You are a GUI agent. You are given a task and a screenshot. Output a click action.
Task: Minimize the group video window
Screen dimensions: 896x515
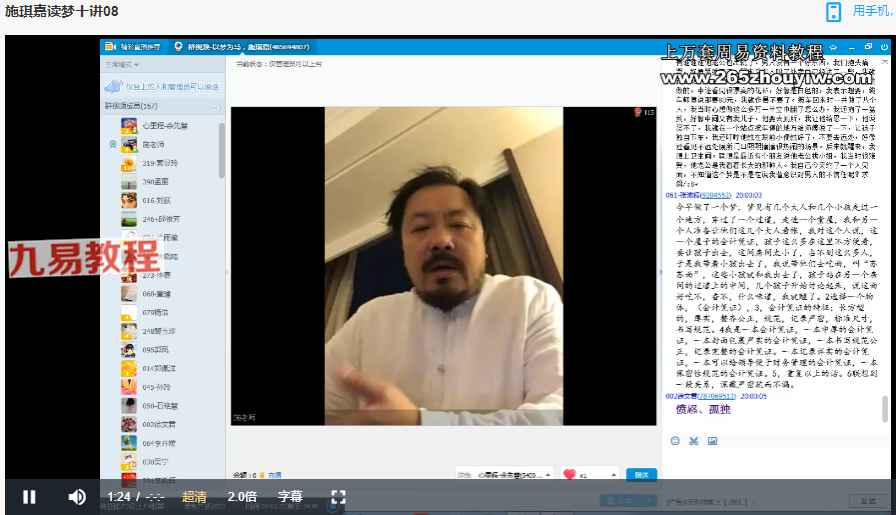coord(852,47)
